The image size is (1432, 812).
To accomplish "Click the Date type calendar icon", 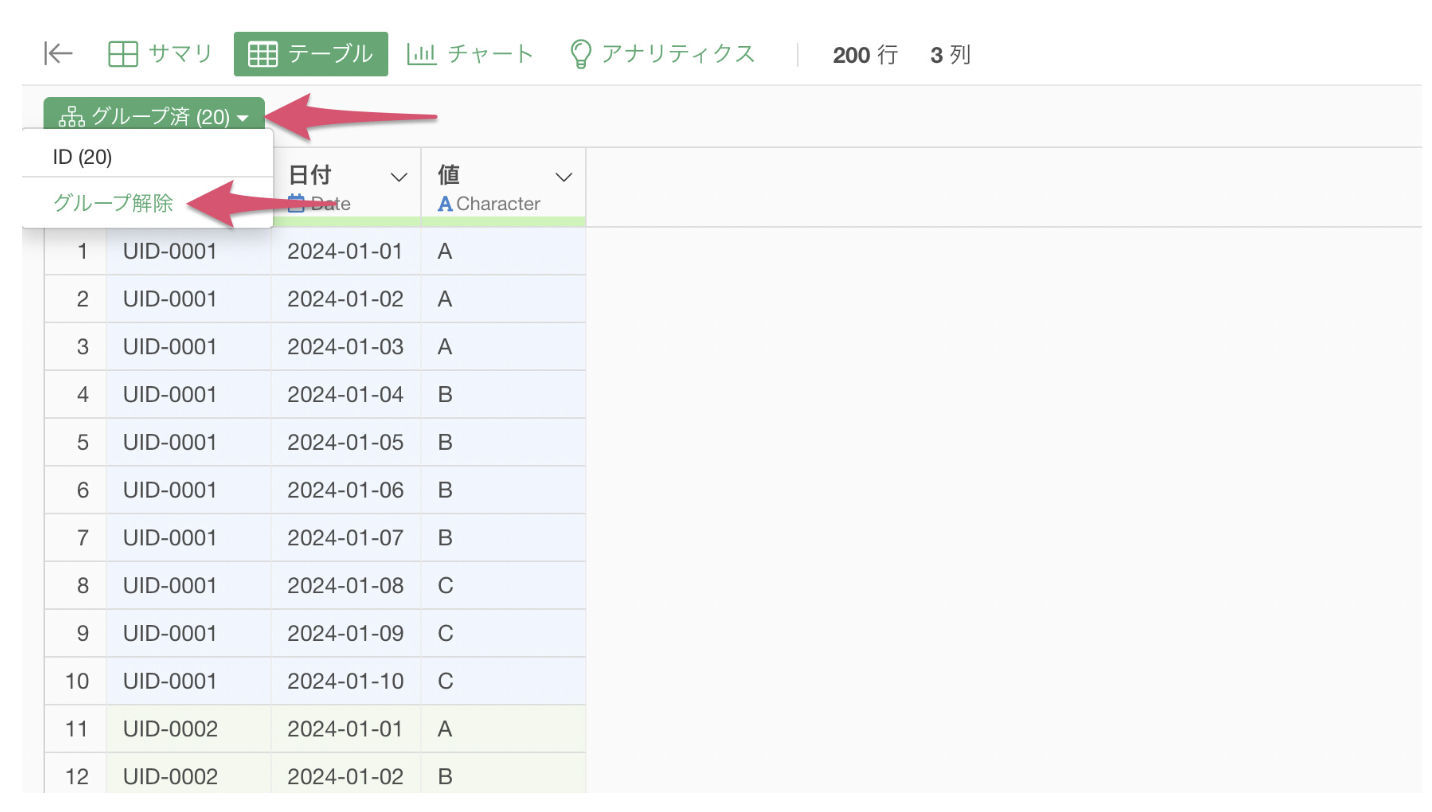I will coord(296,204).
